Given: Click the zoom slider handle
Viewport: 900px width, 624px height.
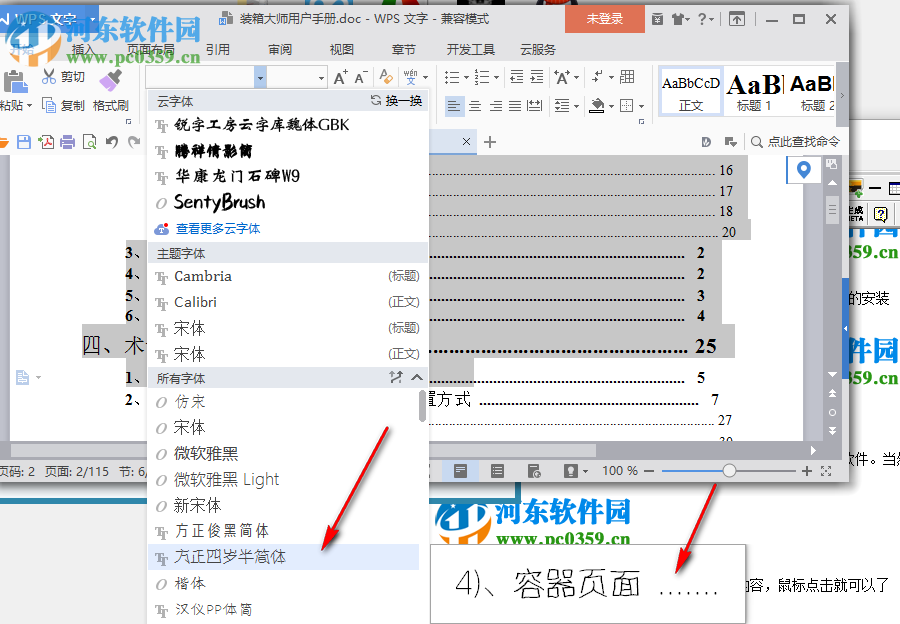Looking at the screenshot, I should click(x=729, y=471).
